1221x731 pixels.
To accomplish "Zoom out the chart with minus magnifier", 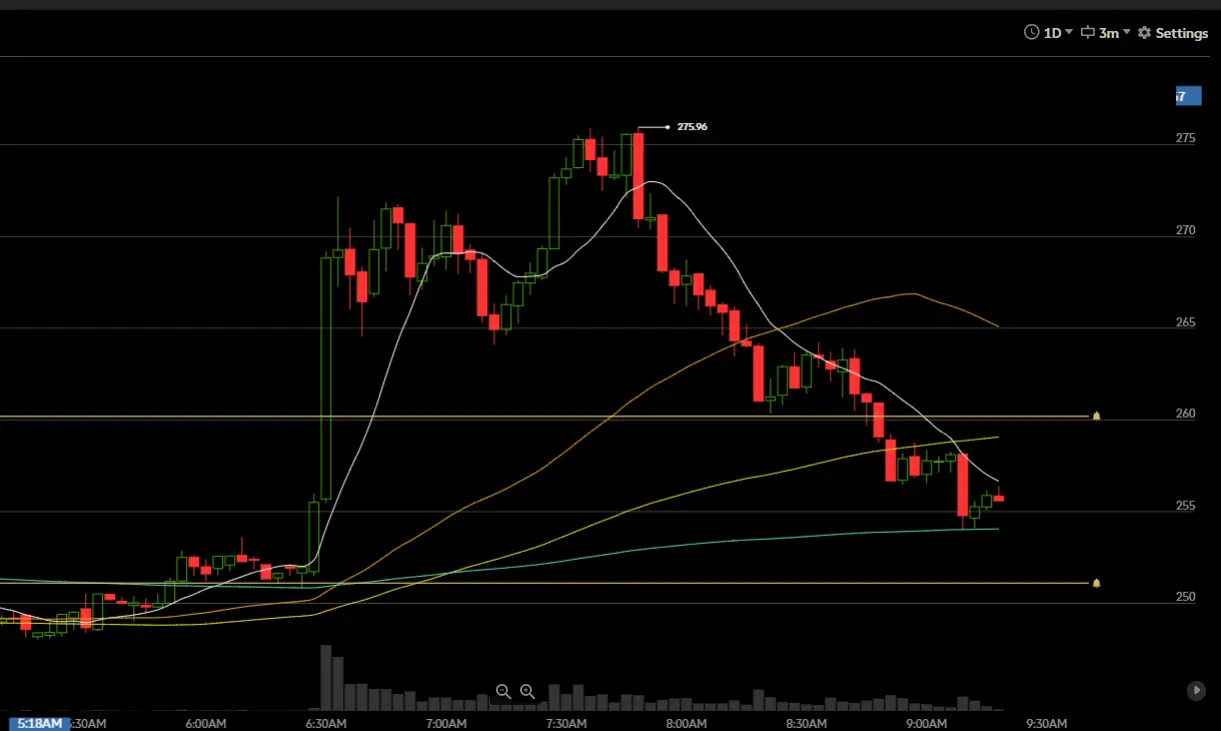I will [x=503, y=691].
